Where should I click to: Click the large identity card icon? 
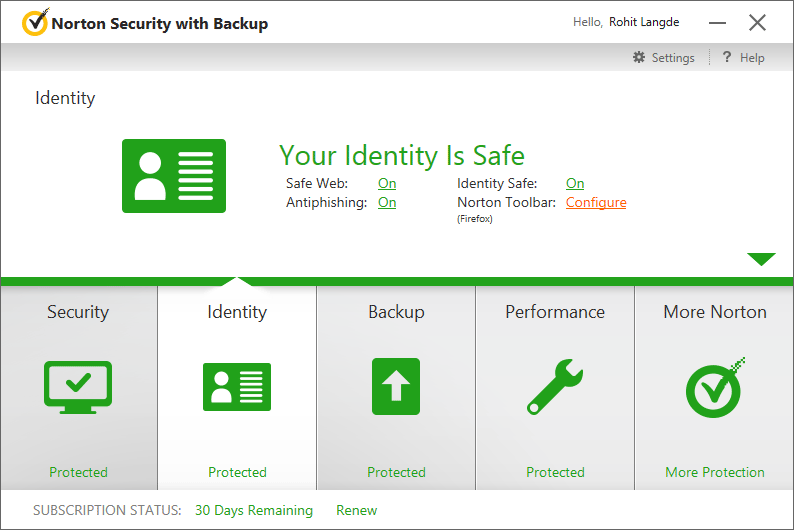click(x=174, y=176)
